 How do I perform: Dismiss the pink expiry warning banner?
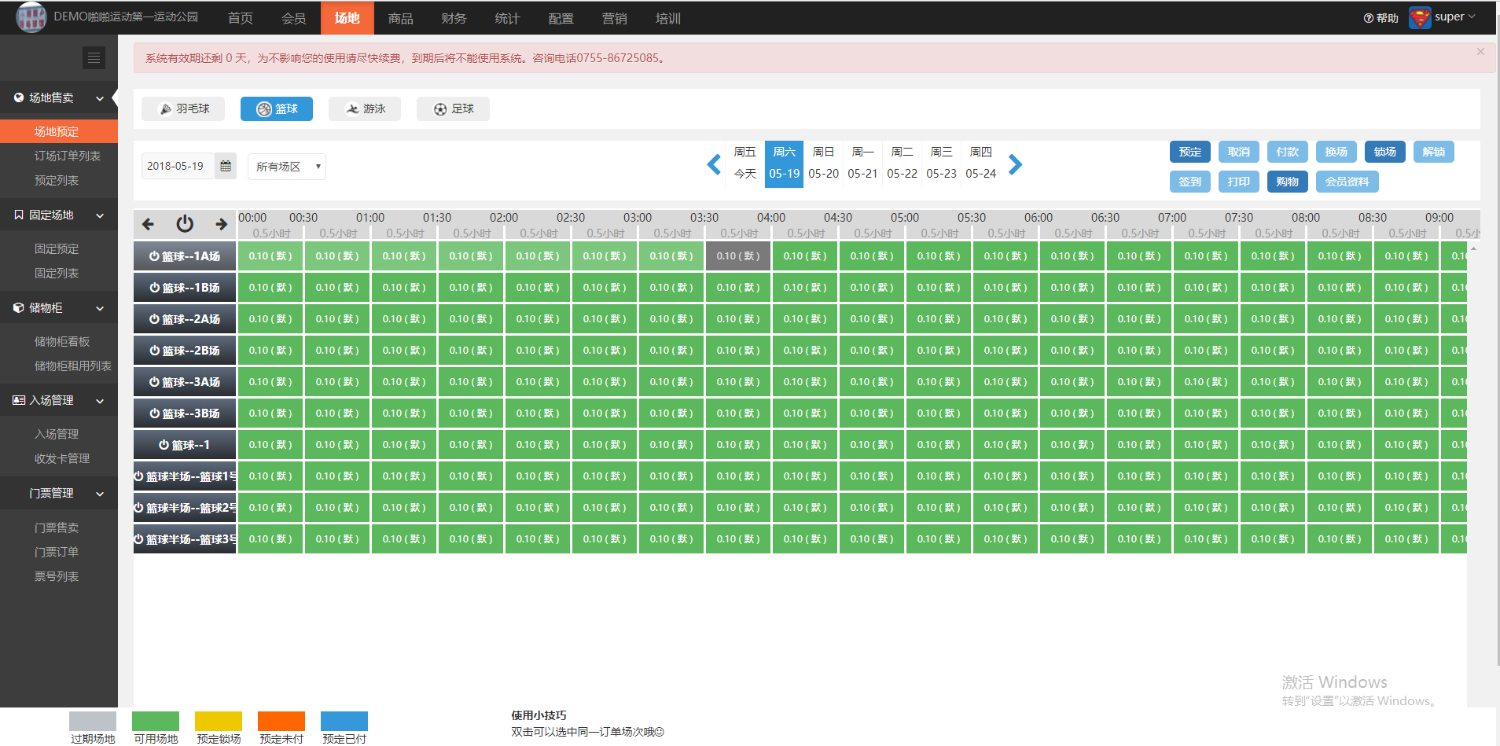(x=1481, y=51)
